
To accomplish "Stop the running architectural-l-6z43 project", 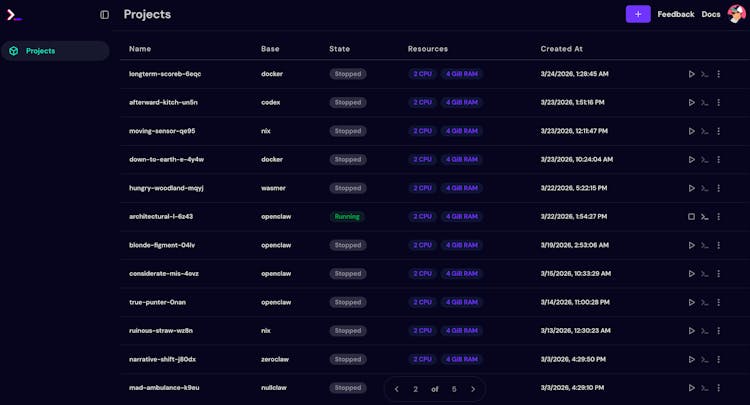I will coord(691,217).
